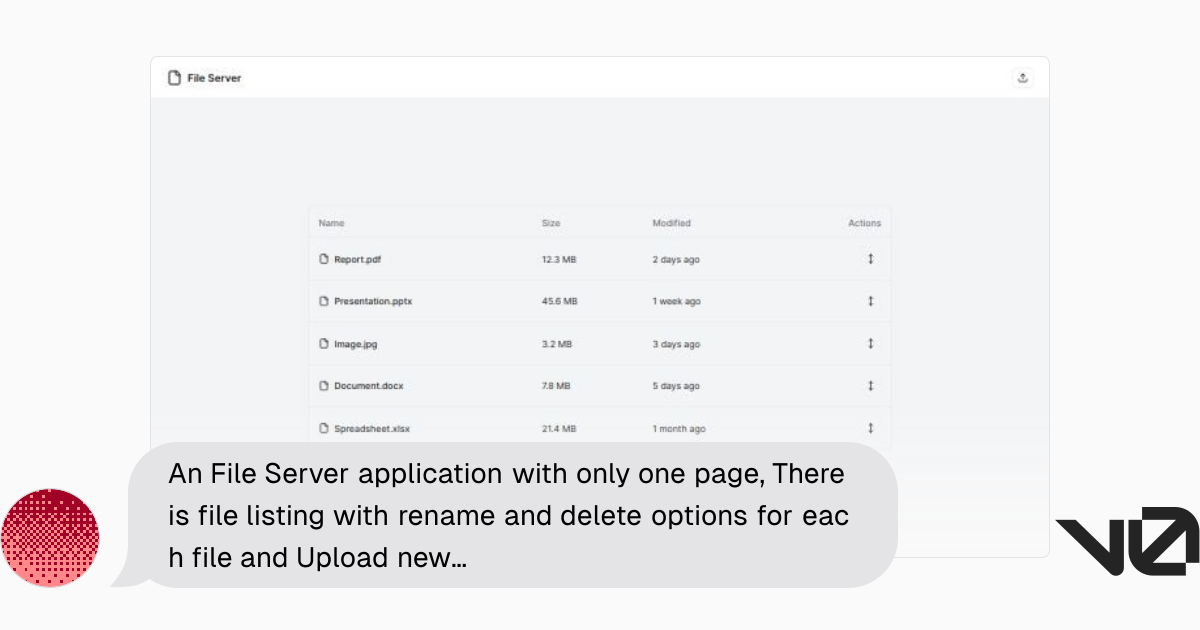Image resolution: width=1200 pixels, height=630 pixels.
Task: Click the 45.6 MB size value
Action: coord(559,301)
